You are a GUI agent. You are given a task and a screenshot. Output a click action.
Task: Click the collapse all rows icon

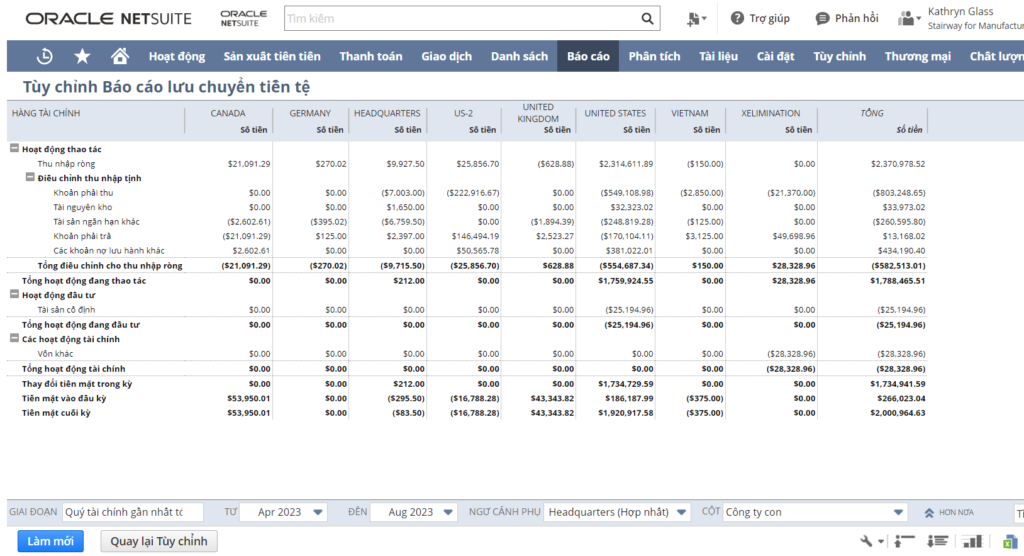coord(904,541)
